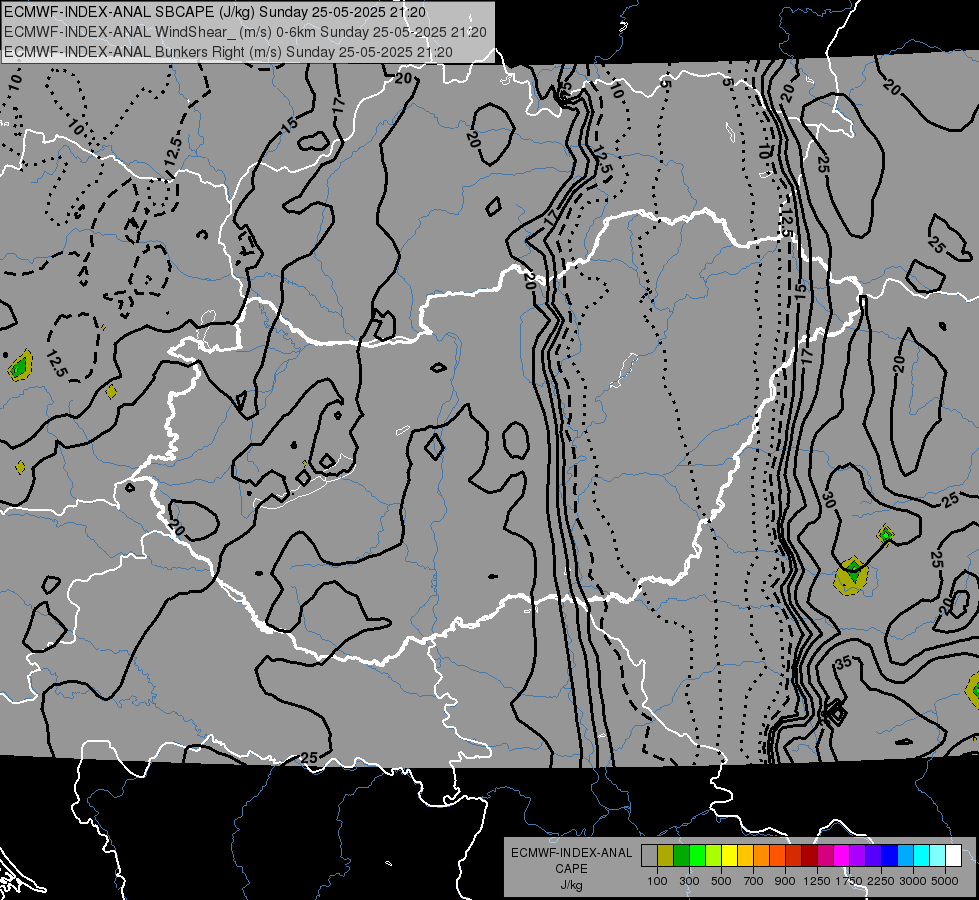Click the WindShear_ (m/s) 0-6km title line
The width and height of the screenshot is (979, 900).
[245, 32]
